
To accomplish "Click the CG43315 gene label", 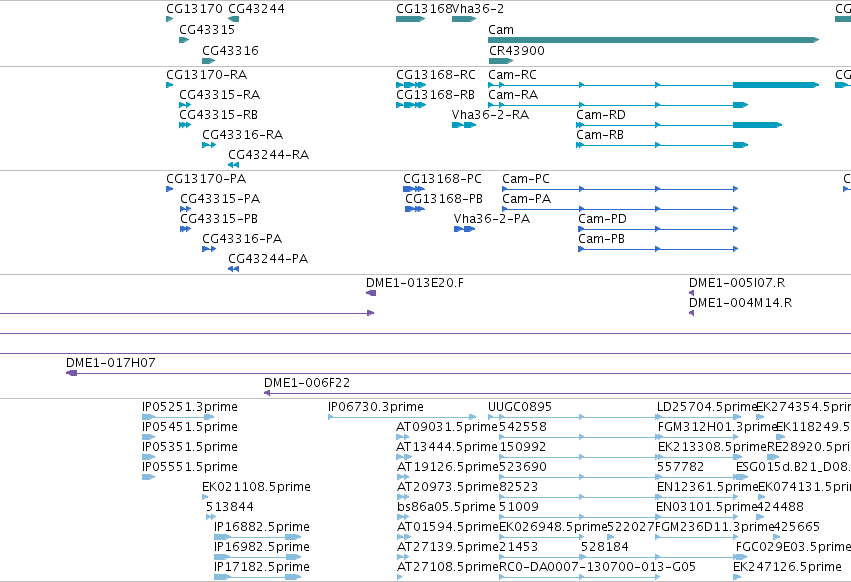I will tap(207, 29).
